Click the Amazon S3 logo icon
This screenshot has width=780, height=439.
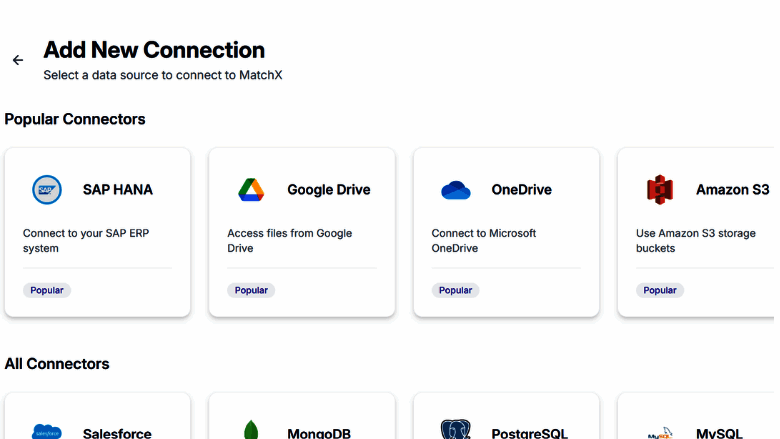tap(660, 189)
